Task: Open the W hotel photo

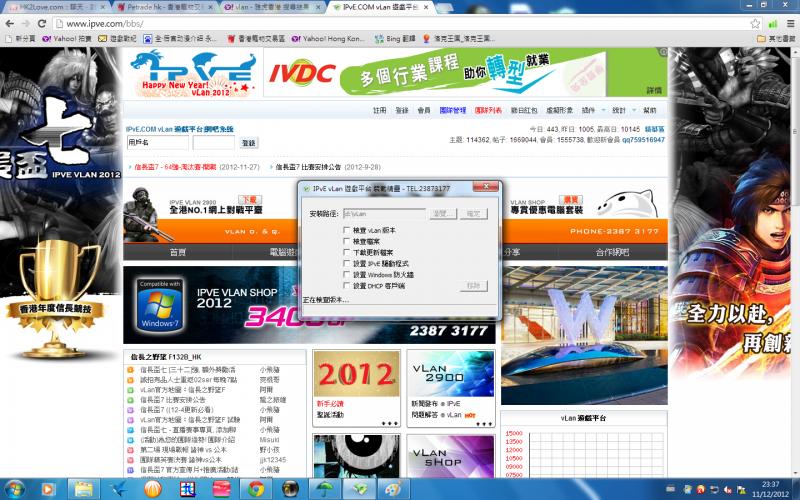Action: 584,335
